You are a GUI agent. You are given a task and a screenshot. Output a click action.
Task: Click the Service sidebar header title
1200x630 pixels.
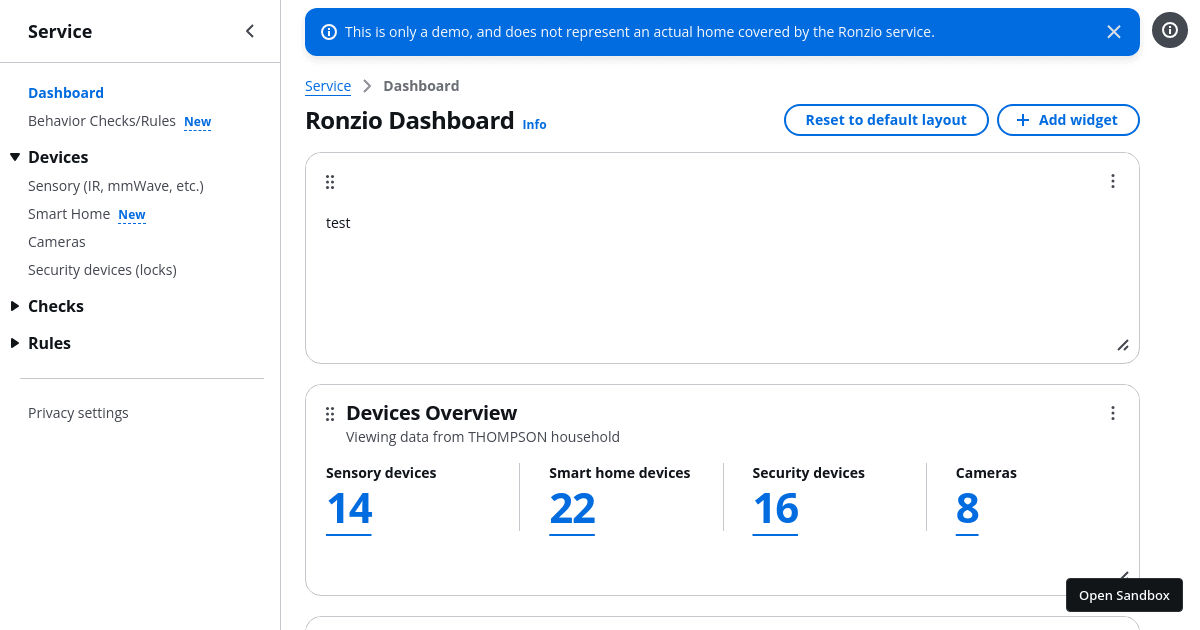click(60, 31)
